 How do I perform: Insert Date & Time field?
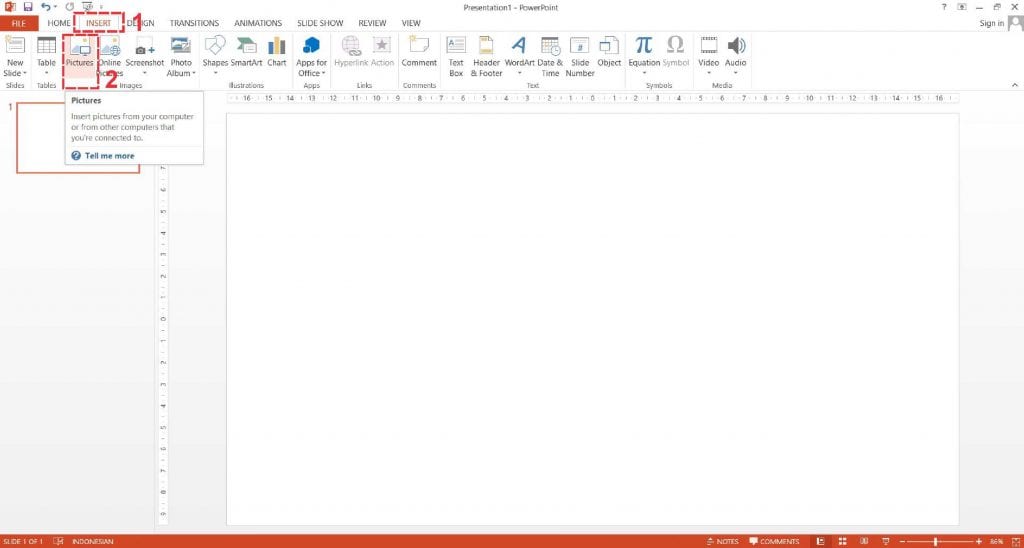(550, 55)
